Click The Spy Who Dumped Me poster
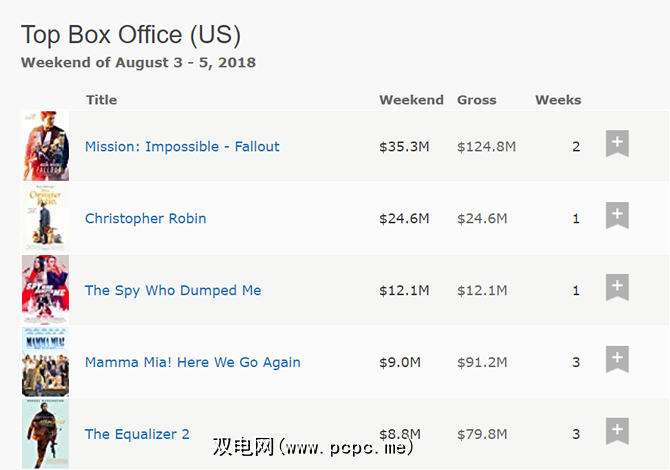Image resolution: width=670 pixels, height=470 pixels. (x=45, y=290)
